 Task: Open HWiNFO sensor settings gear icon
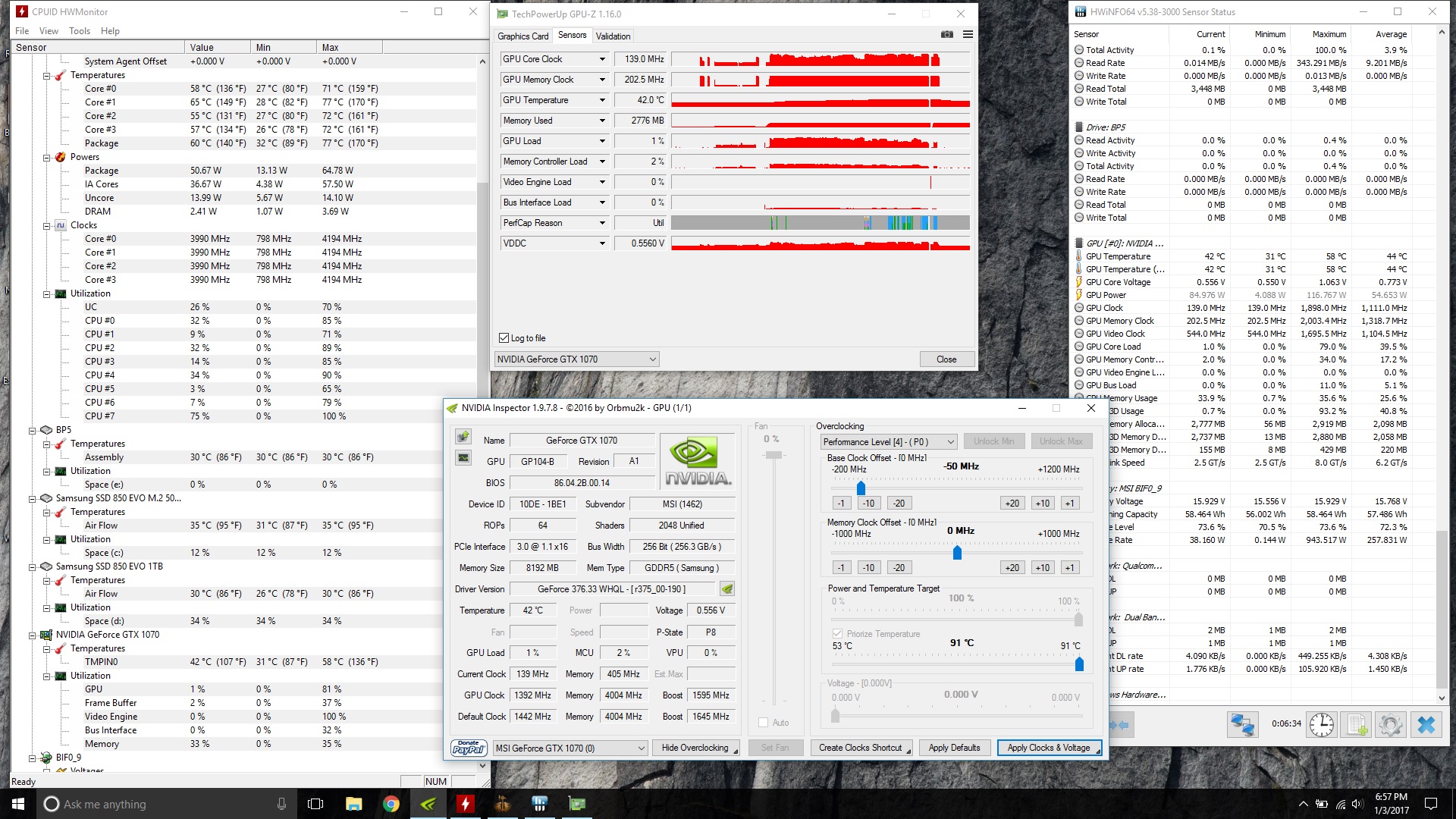[x=1391, y=724]
